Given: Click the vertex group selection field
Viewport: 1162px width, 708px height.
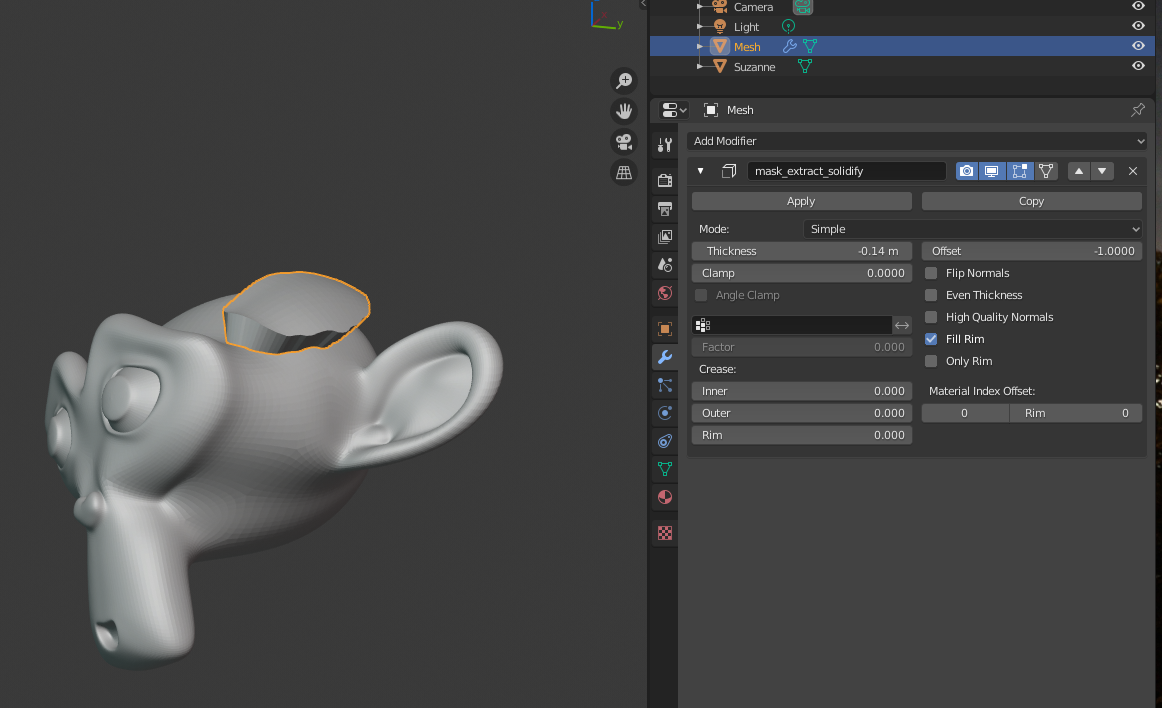Looking at the screenshot, I should [x=791, y=325].
